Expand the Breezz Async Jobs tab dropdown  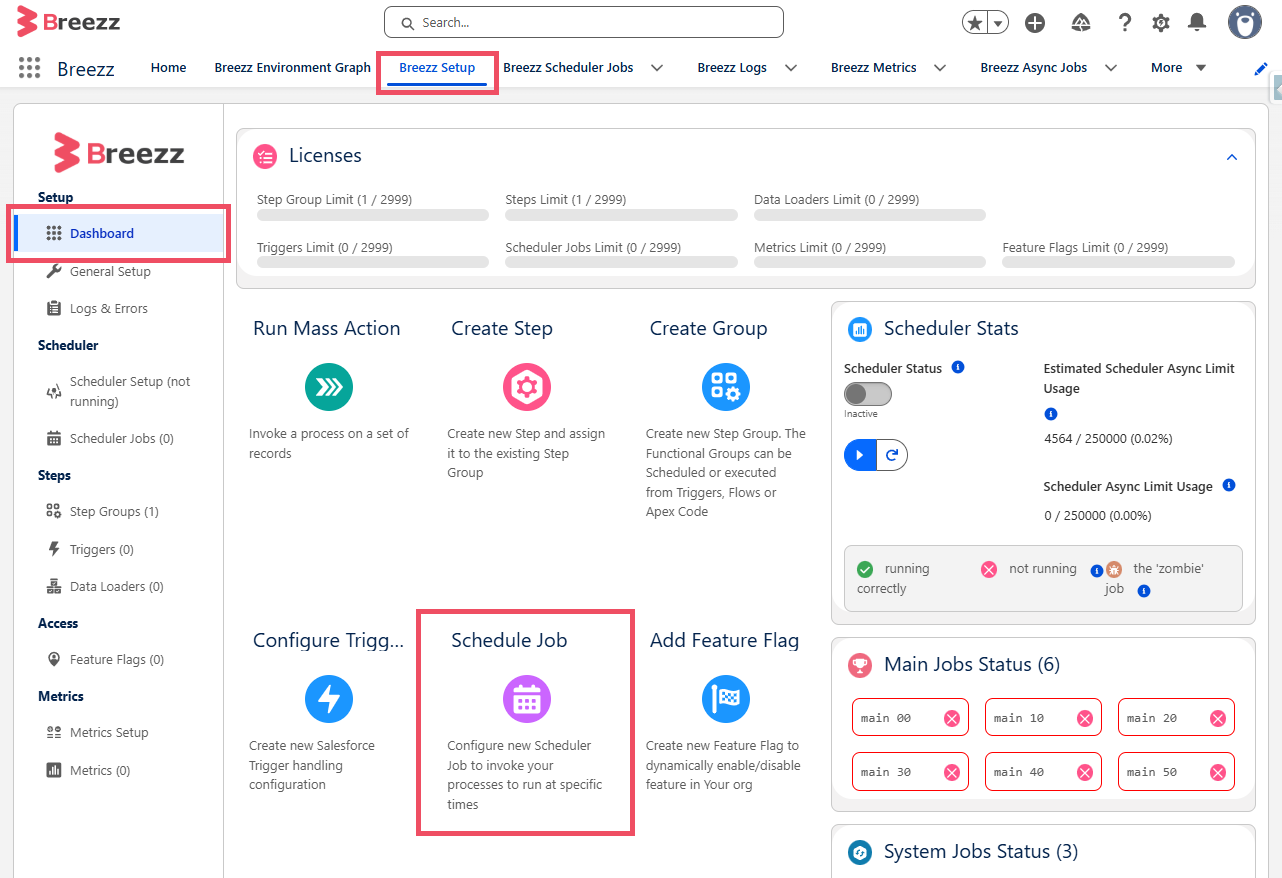1110,68
